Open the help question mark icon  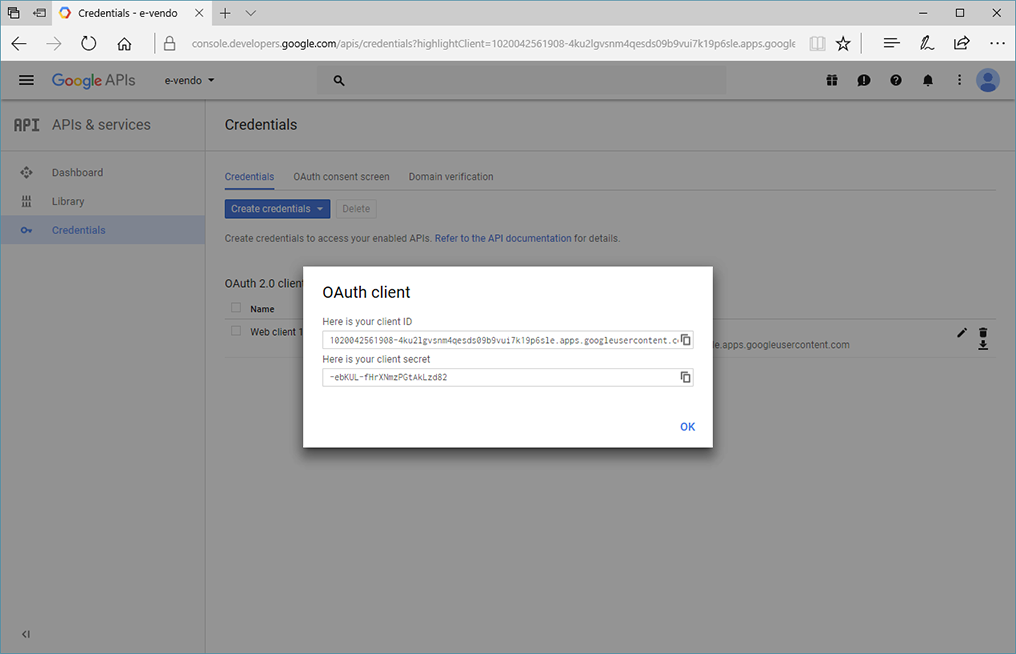[895, 80]
